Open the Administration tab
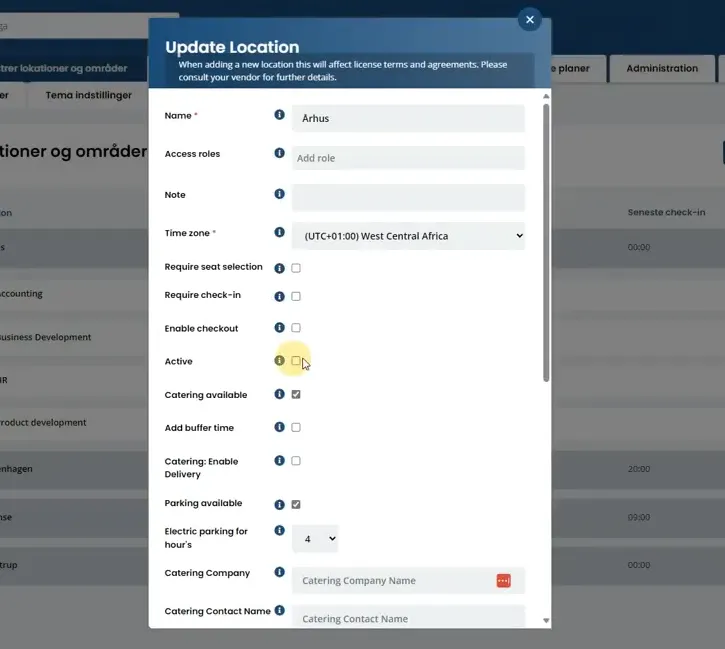The height and width of the screenshot is (649, 725). (662, 68)
